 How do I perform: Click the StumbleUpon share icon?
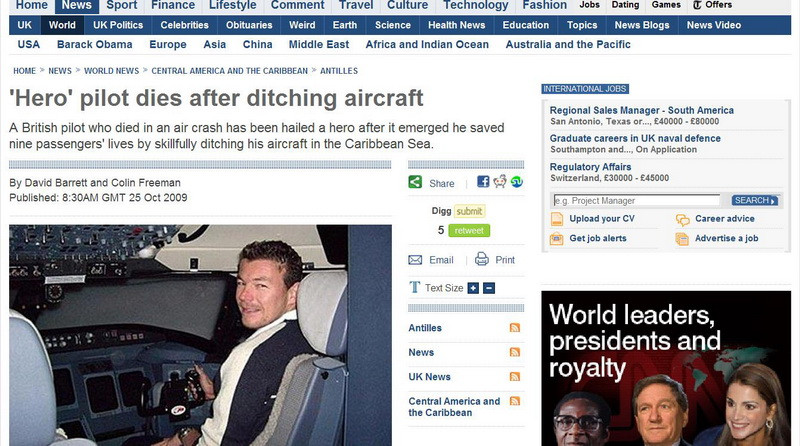[x=517, y=182]
